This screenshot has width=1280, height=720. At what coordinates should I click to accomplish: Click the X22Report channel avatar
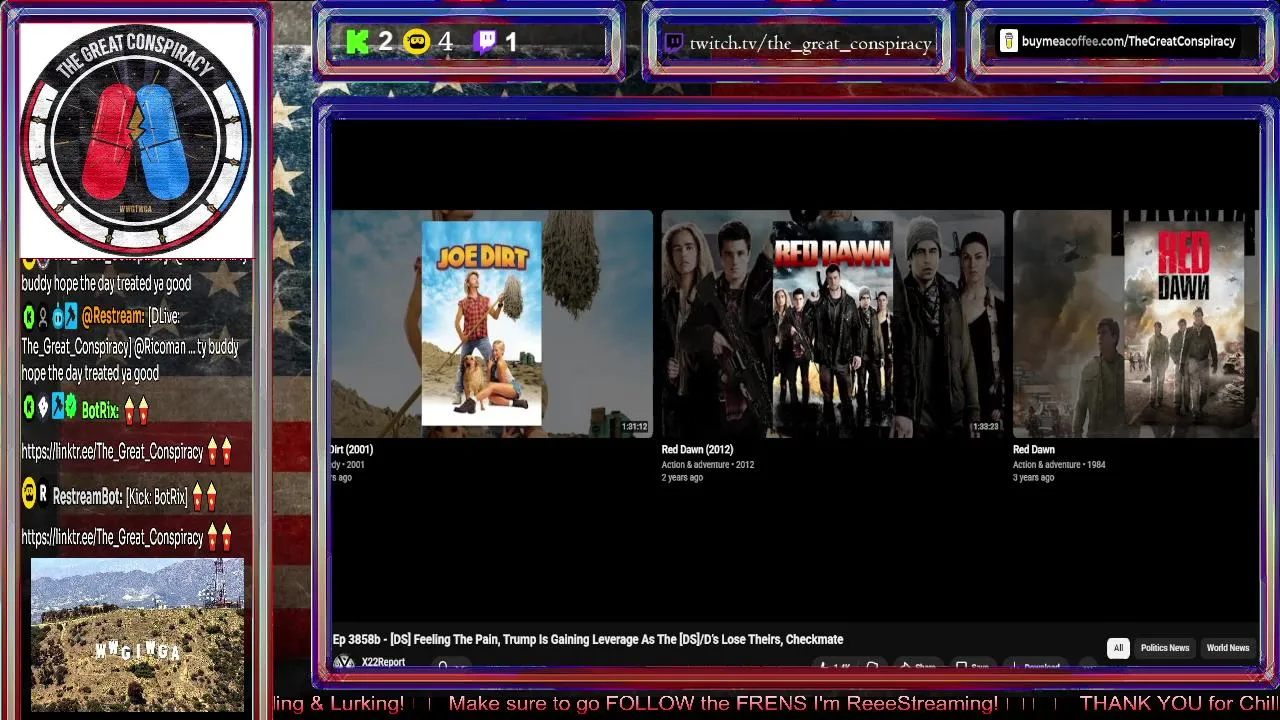[x=344, y=662]
